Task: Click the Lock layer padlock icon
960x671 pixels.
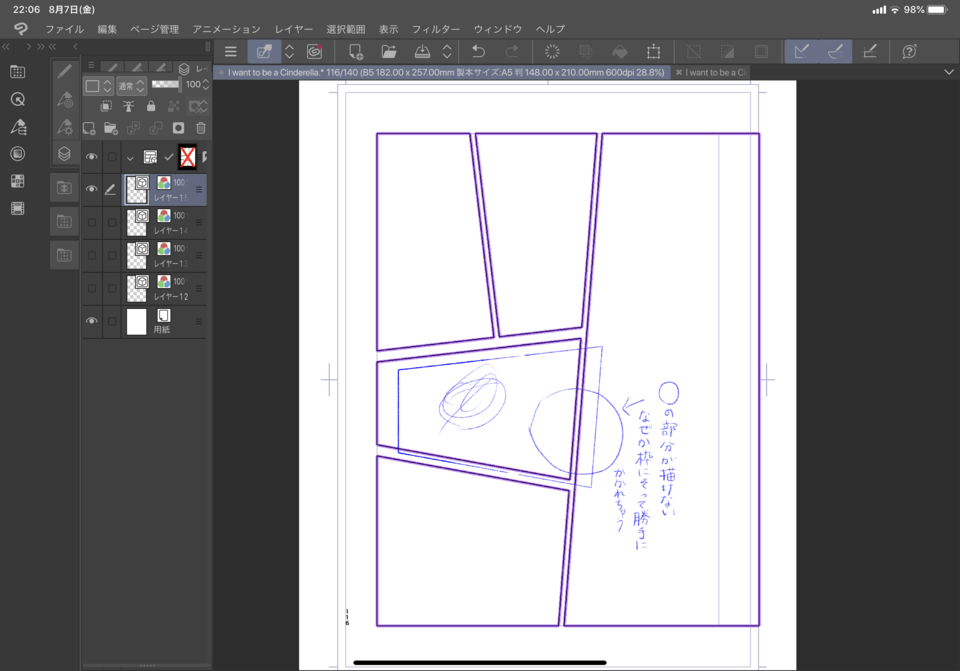Action: coord(151,106)
